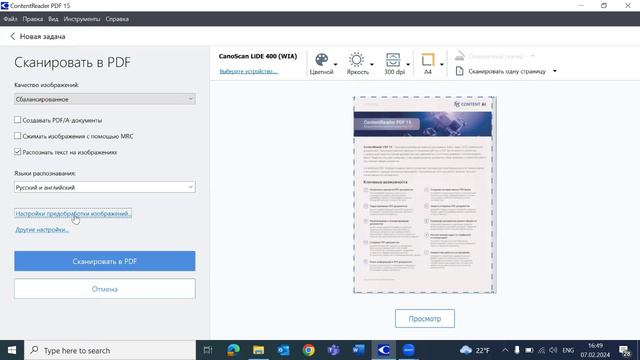Uncheck Распознать текст на изображениях
This screenshot has width=640, height=360.
18,152
